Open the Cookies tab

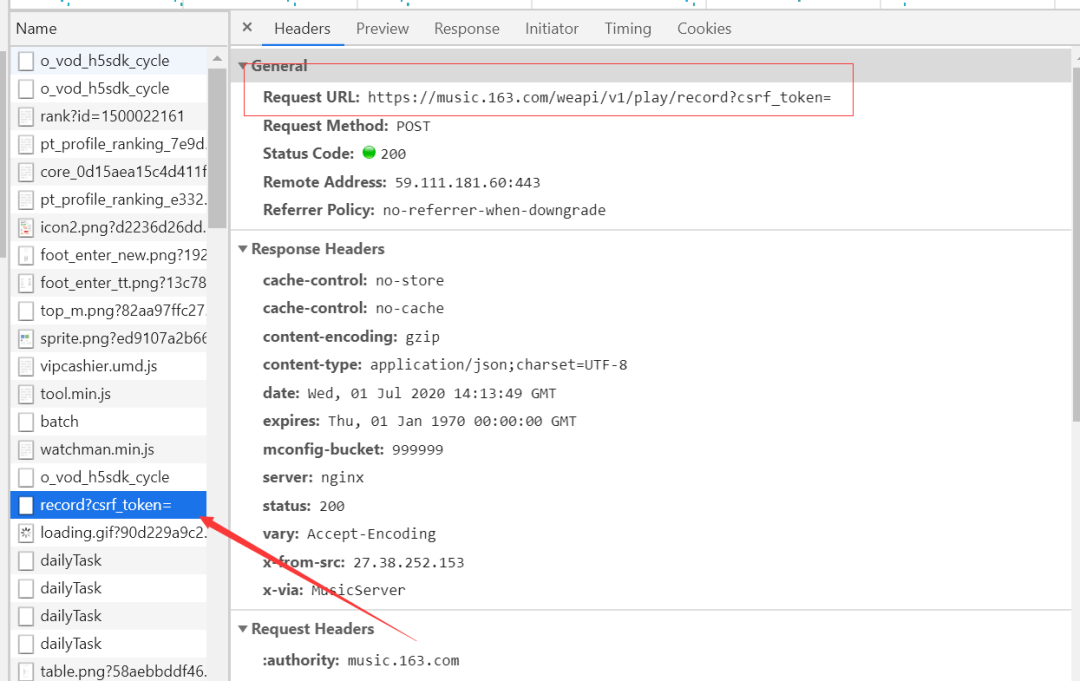[x=704, y=29]
